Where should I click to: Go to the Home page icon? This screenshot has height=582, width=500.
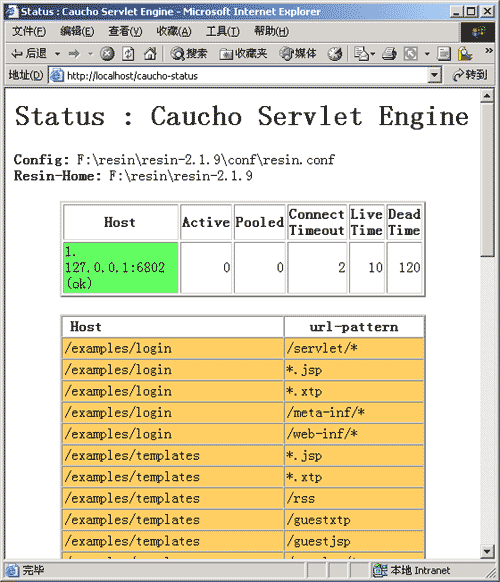[x=150, y=54]
